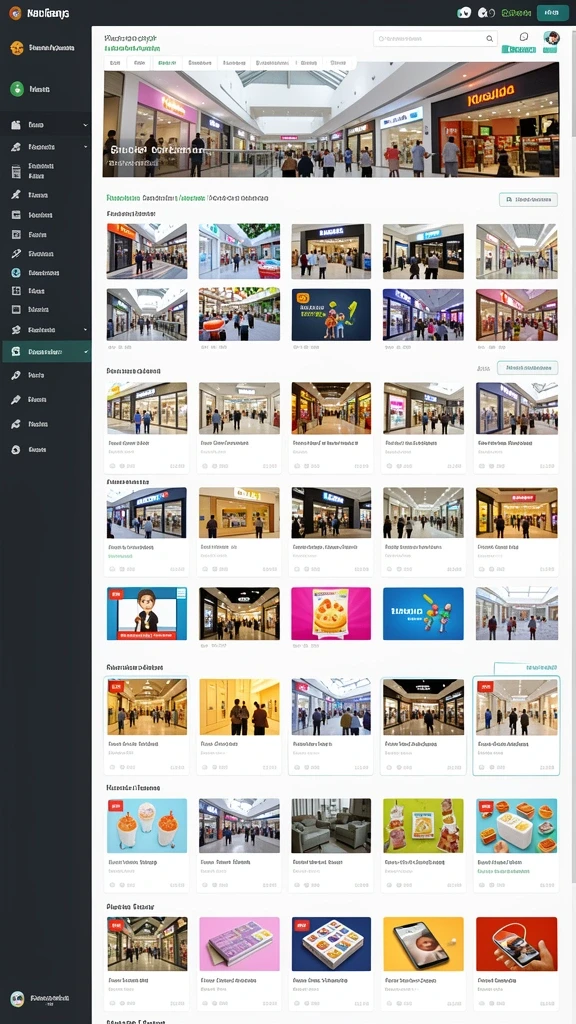The image size is (576, 1024).
Task: Click the bottom-left profile avatar in sidebar
Action: (18, 999)
